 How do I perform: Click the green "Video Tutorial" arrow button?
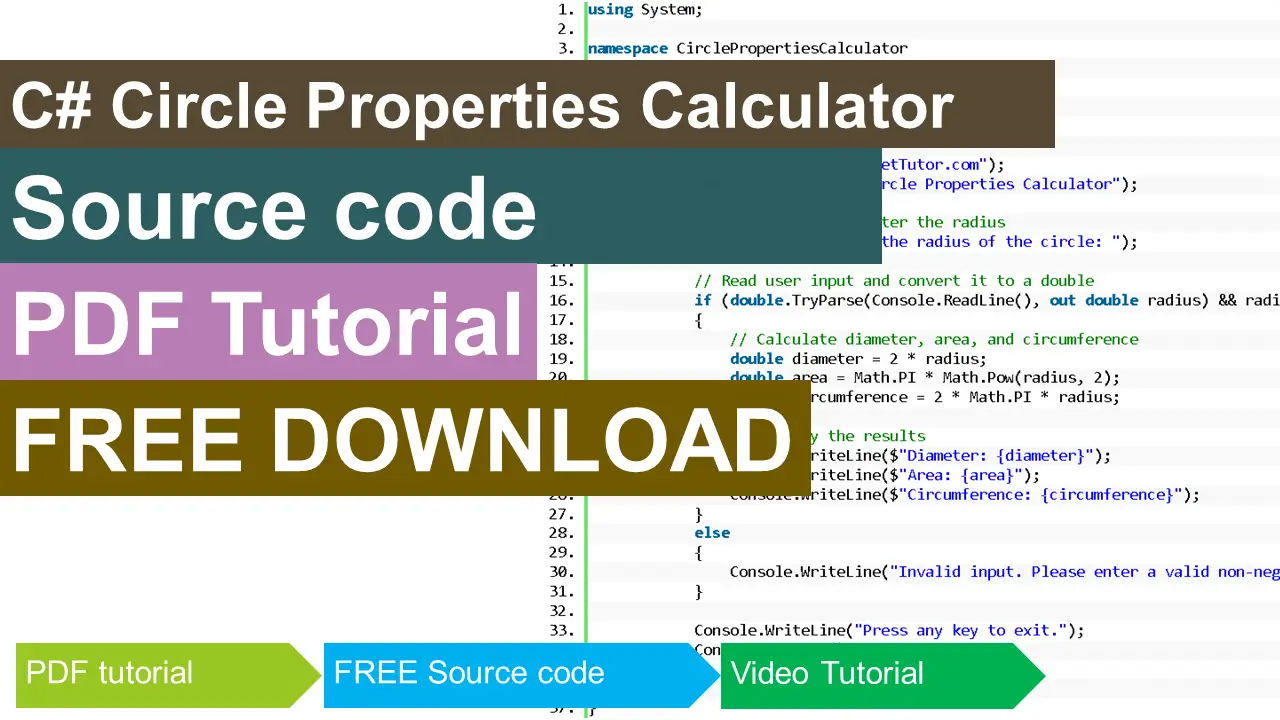pos(882,675)
